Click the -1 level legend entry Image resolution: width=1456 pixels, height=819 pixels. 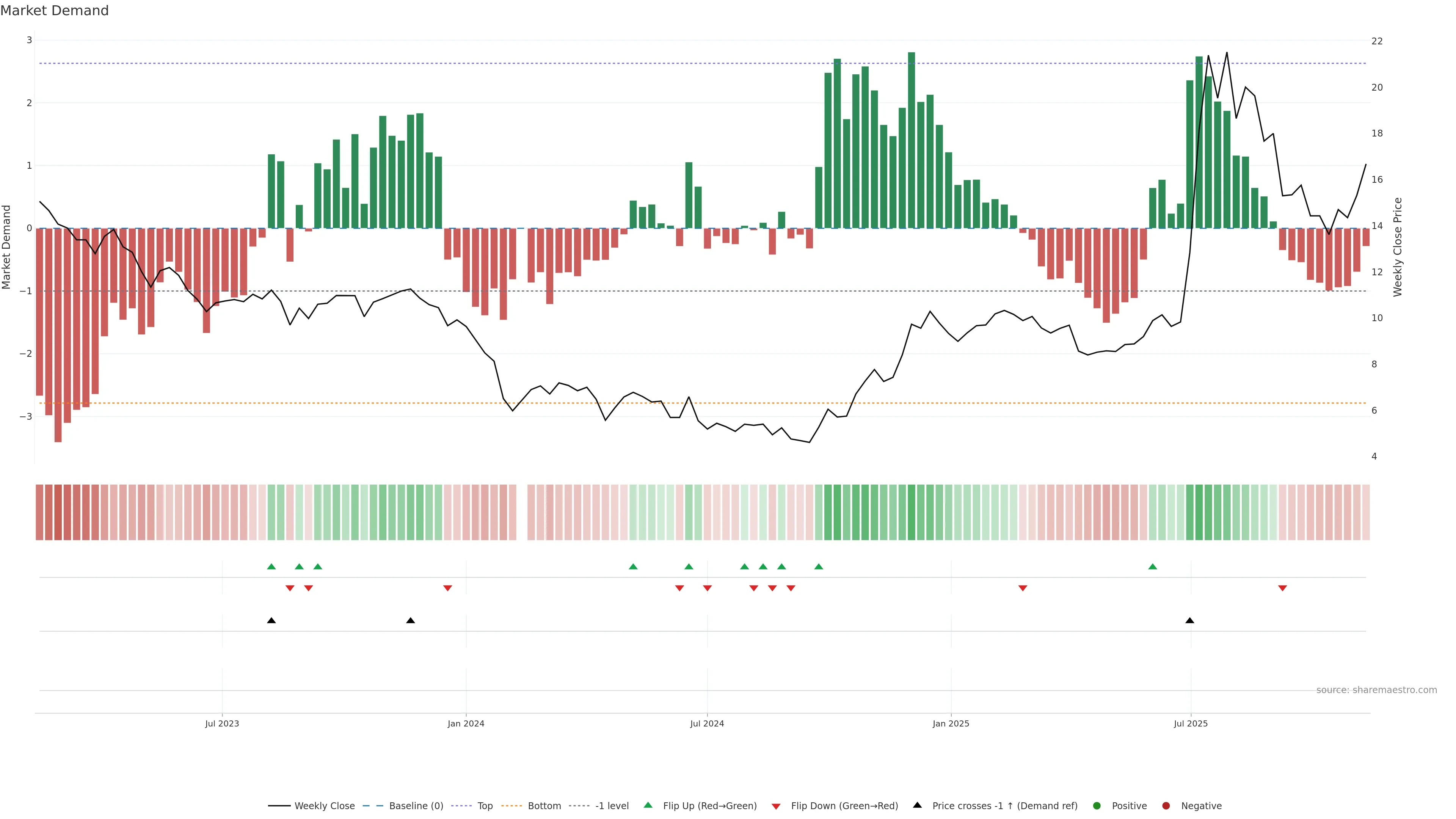point(612,805)
